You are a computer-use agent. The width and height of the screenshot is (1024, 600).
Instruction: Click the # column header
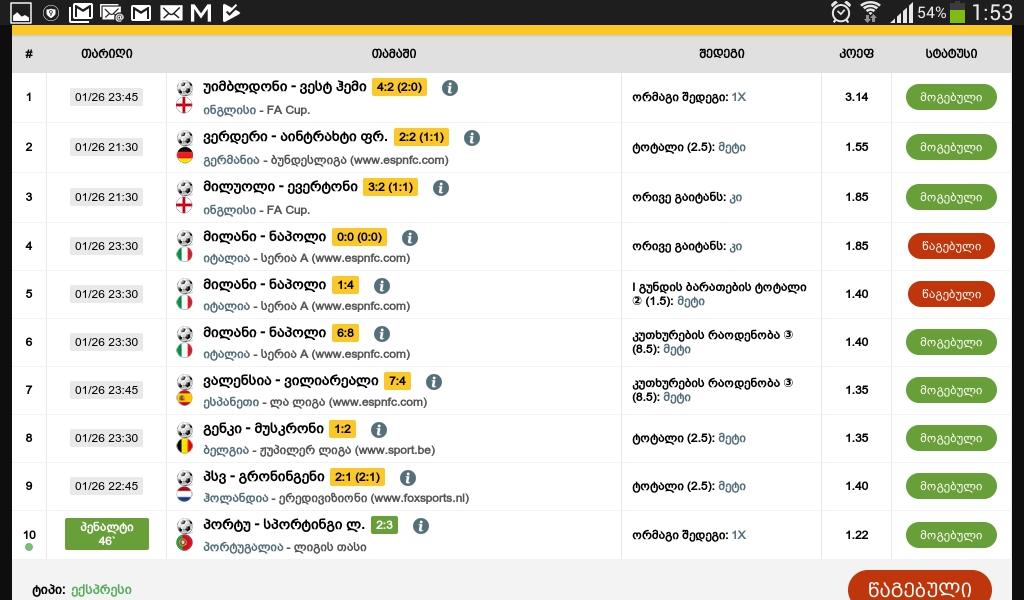[x=29, y=54]
